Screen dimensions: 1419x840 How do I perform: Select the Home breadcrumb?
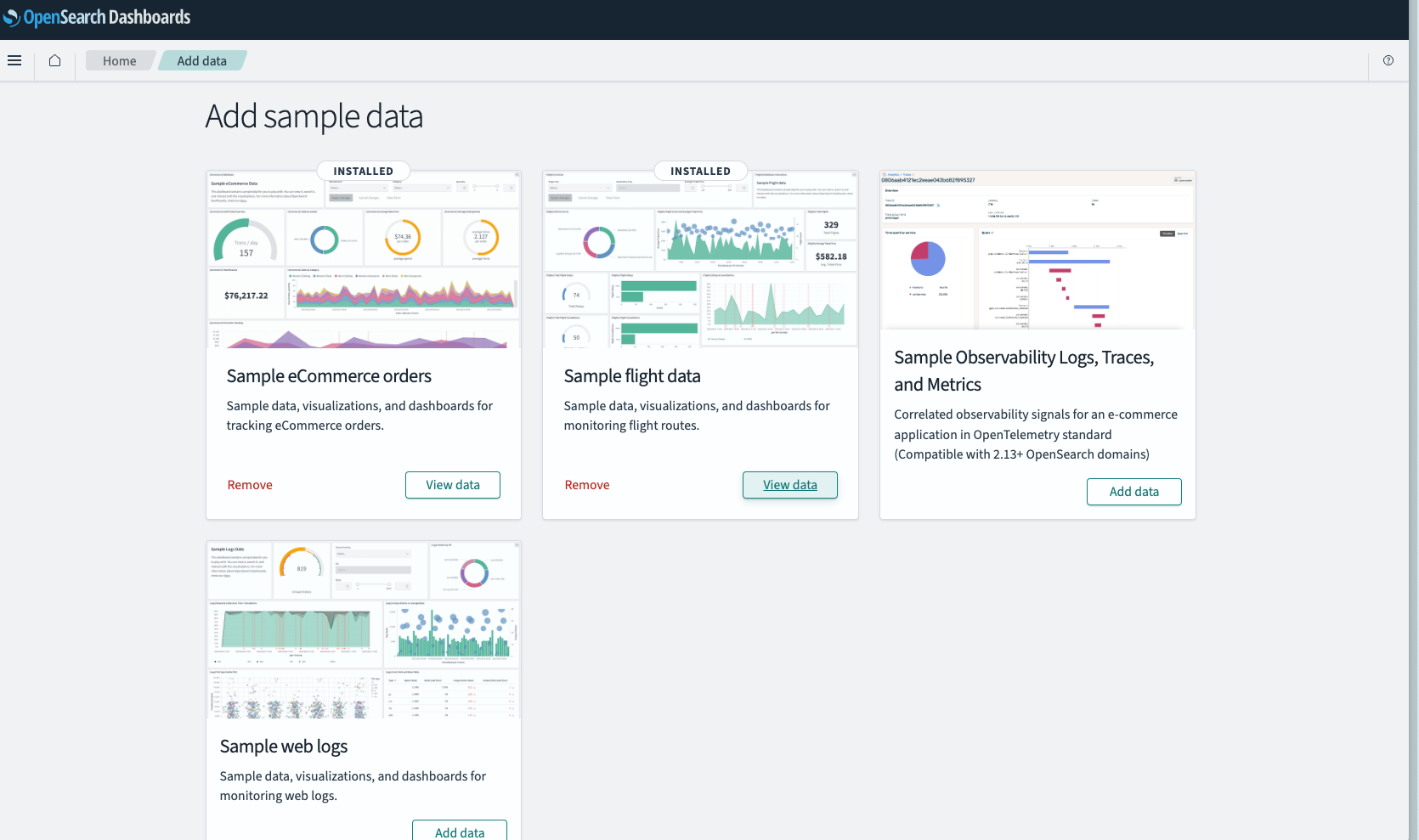point(120,60)
